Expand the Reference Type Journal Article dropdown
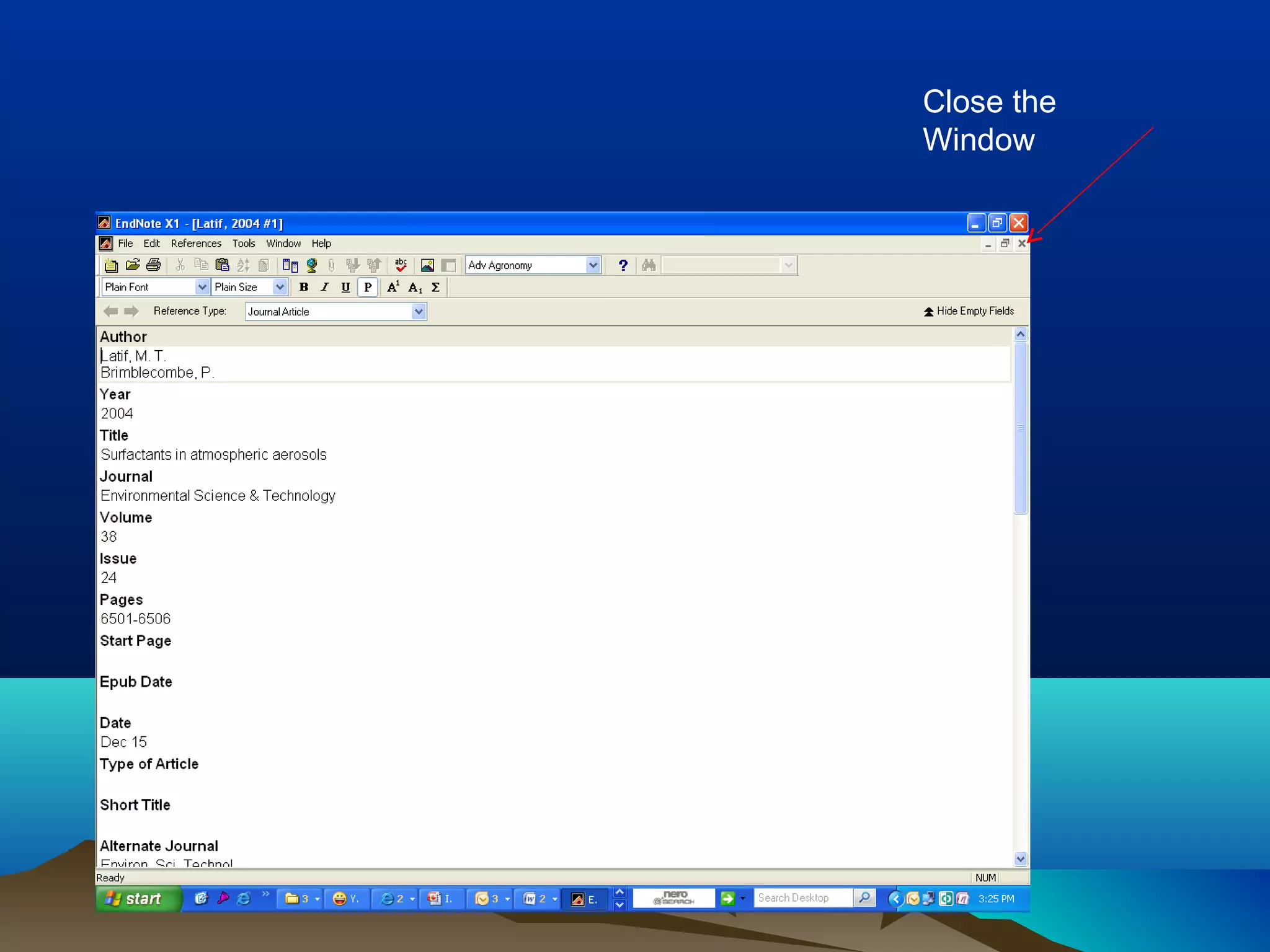This screenshot has width=1270, height=952. [419, 311]
